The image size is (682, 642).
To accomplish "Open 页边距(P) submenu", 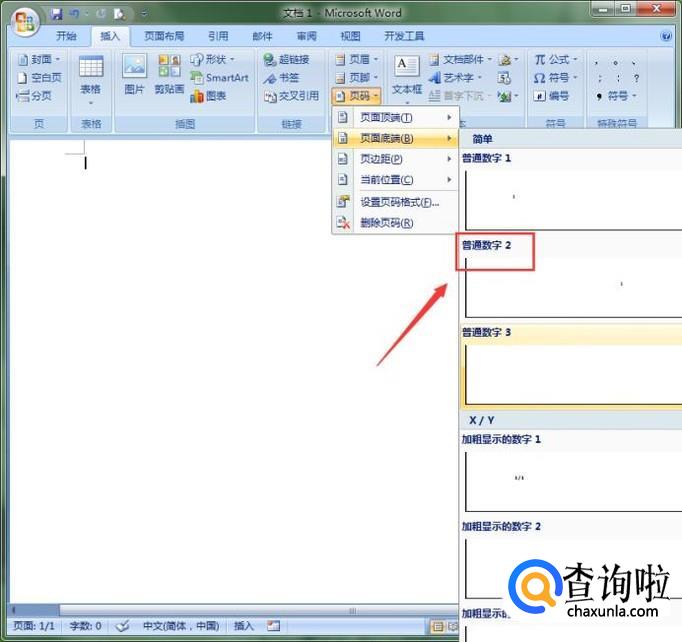I will click(395, 159).
